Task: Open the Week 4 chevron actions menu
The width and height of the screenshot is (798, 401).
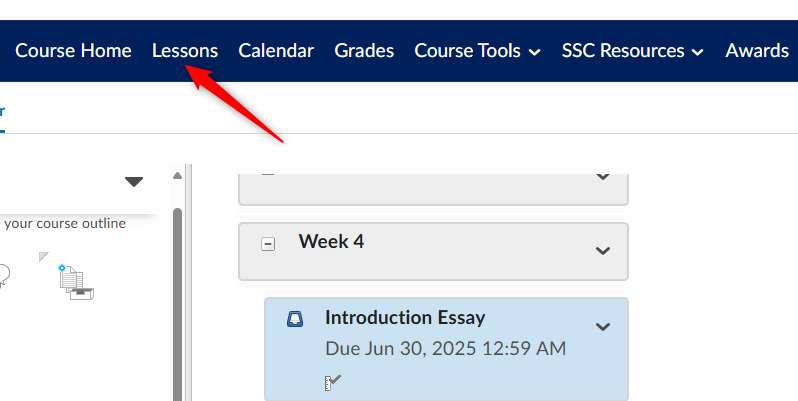Action: (x=603, y=250)
